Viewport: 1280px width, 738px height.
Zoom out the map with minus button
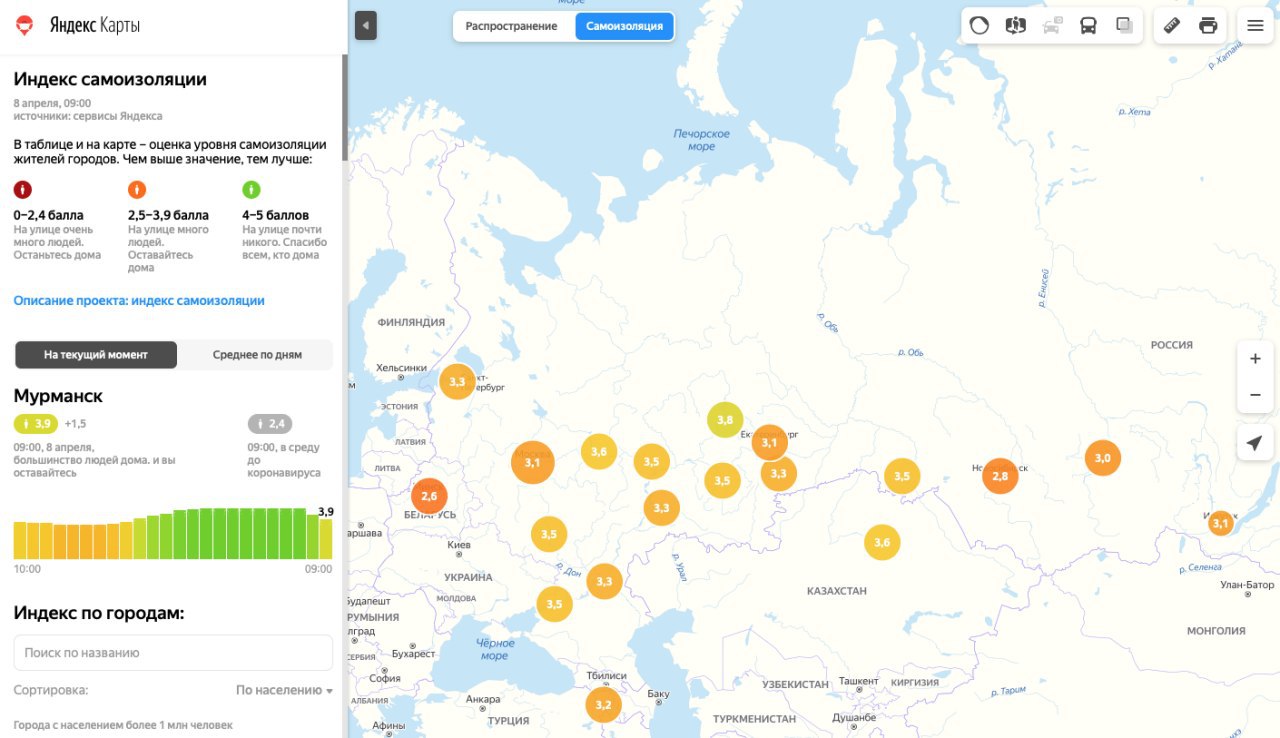(1255, 395)
